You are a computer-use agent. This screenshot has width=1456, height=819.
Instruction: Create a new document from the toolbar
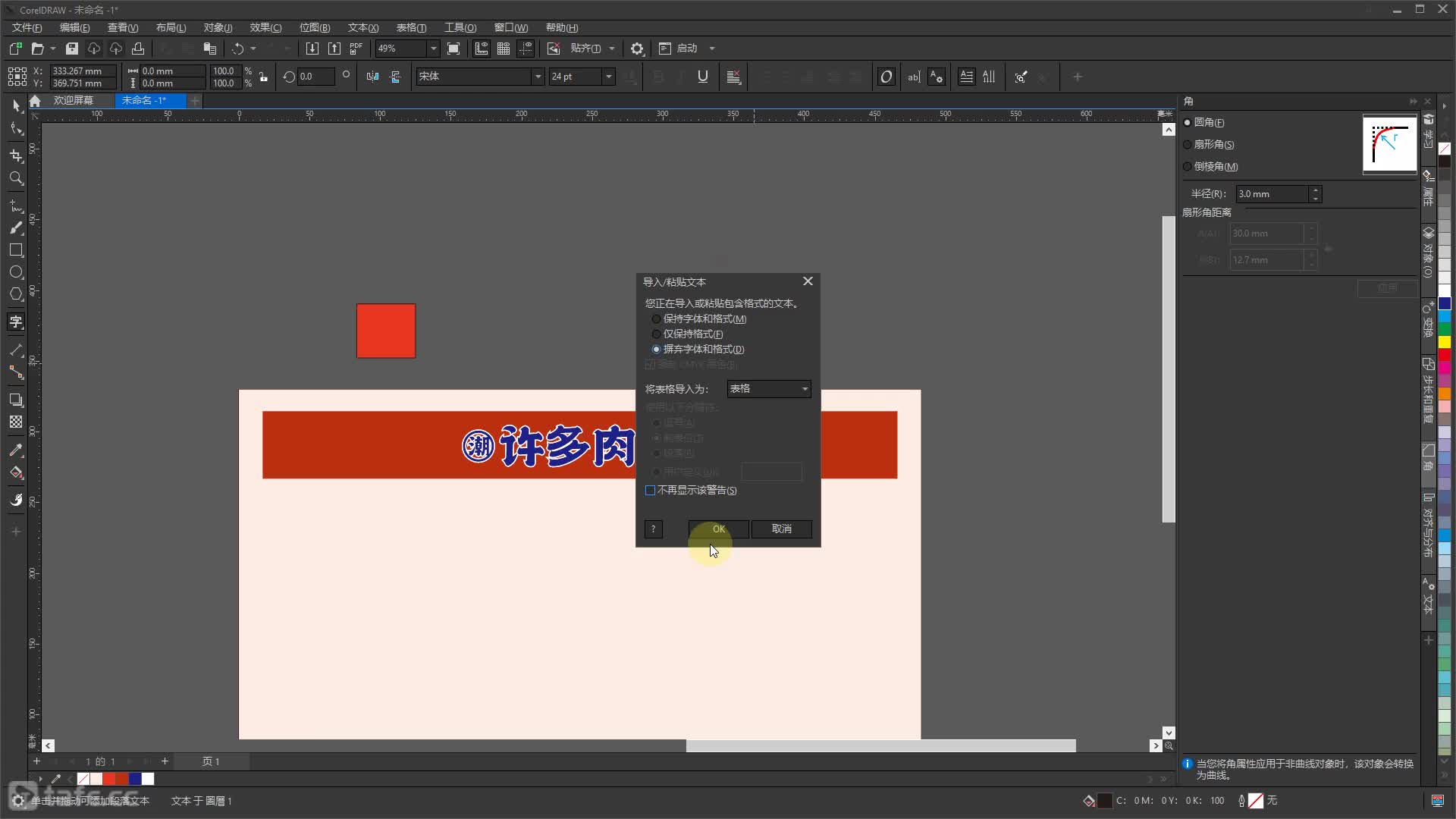15,49
